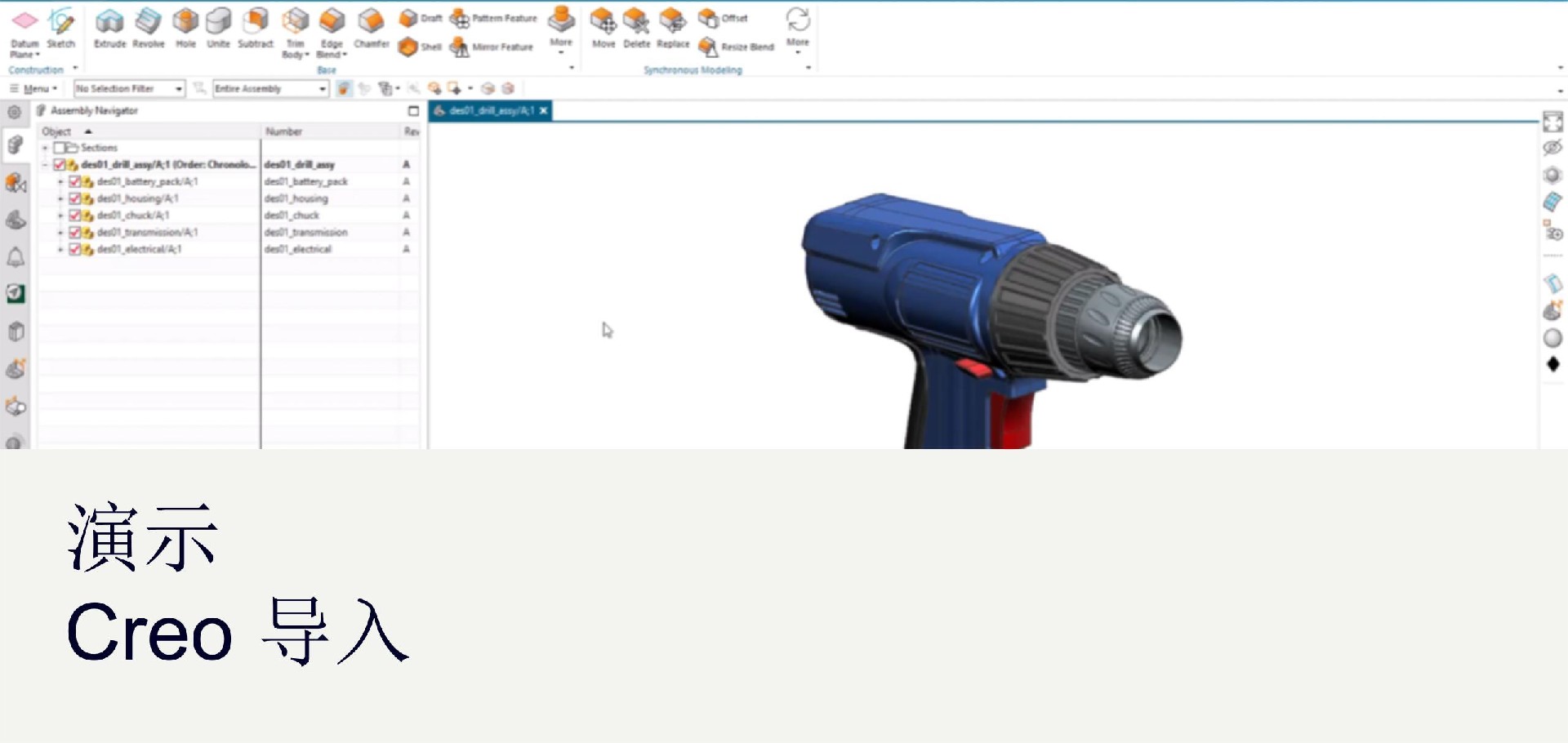
Task: Switch to the des01_drill_assy tab
Action: [490, 111]
